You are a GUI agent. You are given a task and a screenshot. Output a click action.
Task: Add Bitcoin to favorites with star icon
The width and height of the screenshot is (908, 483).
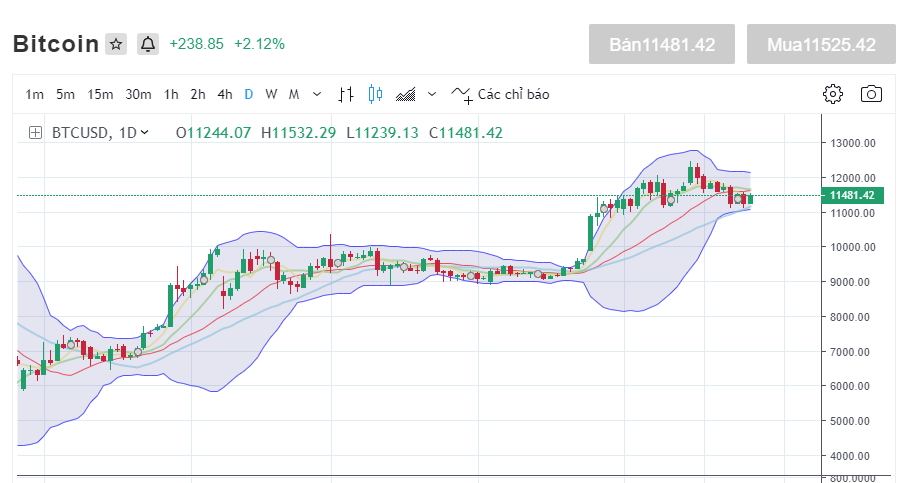click(116, 44)
